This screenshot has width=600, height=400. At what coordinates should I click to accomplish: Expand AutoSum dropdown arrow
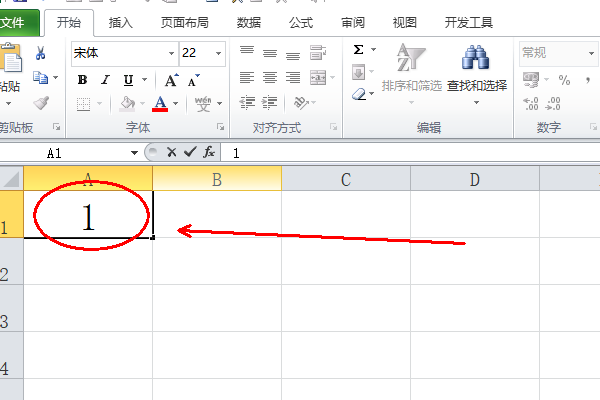tap(373, 49)
